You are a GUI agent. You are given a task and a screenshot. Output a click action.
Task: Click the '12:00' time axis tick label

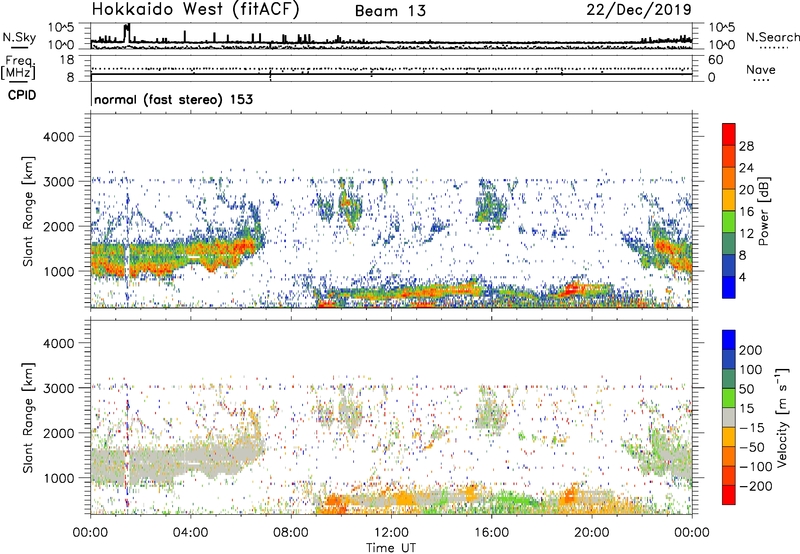[391, 533]
